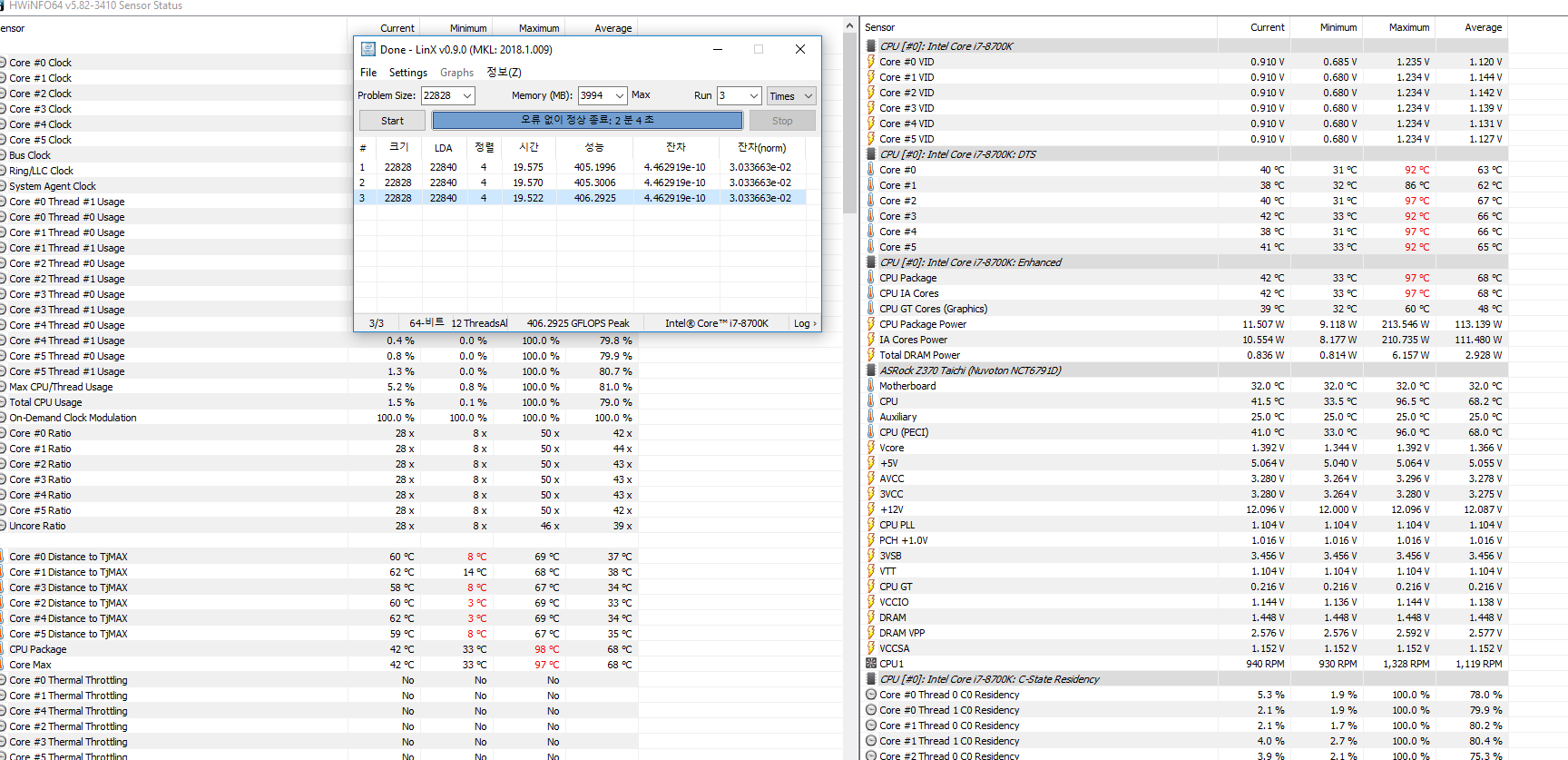Click the scrollbar thumb between the two HWiNFO panels
This screenshot has width=1568, height=760.
click(x=850, y=123)
